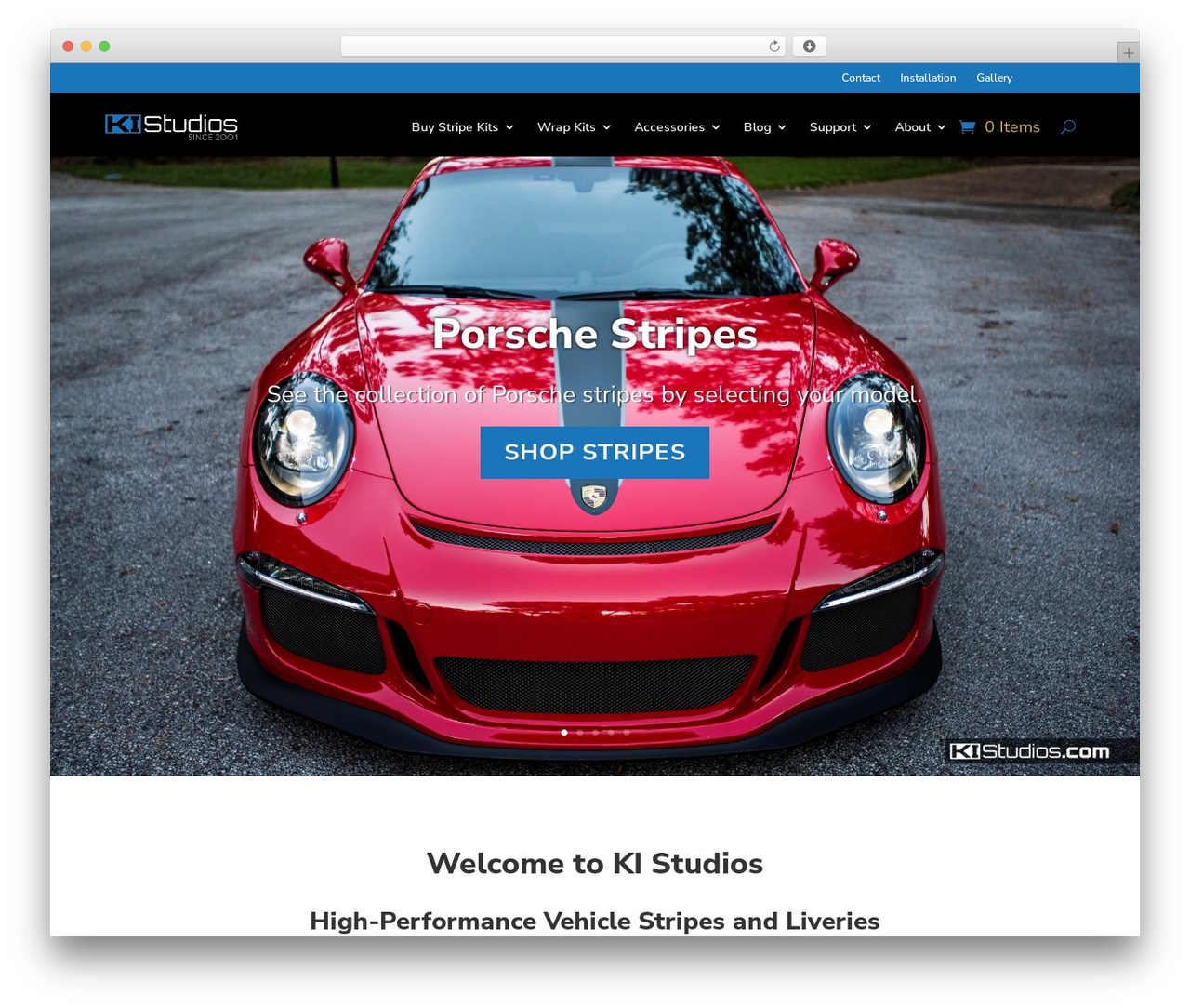Click the SHOP STRIPES button
This screenshot has height=1008, width=1190.
pos(595,453)
